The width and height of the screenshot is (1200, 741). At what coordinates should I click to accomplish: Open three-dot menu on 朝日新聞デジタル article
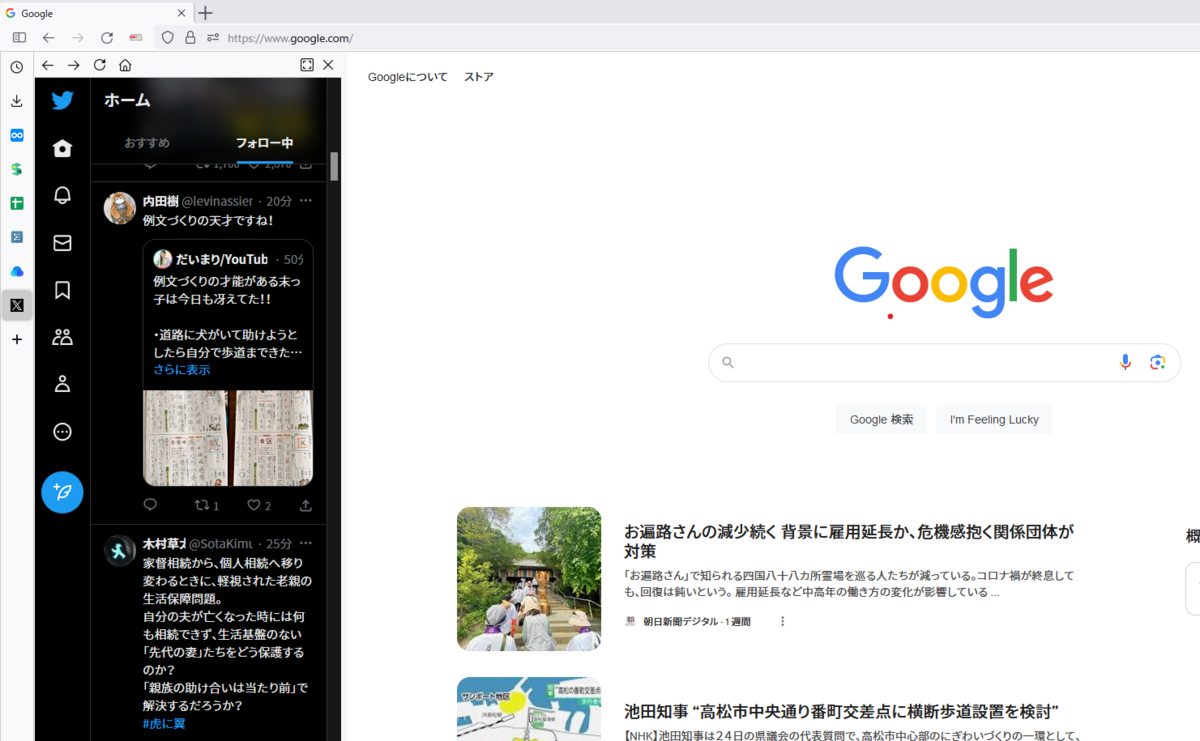point(783,621)
